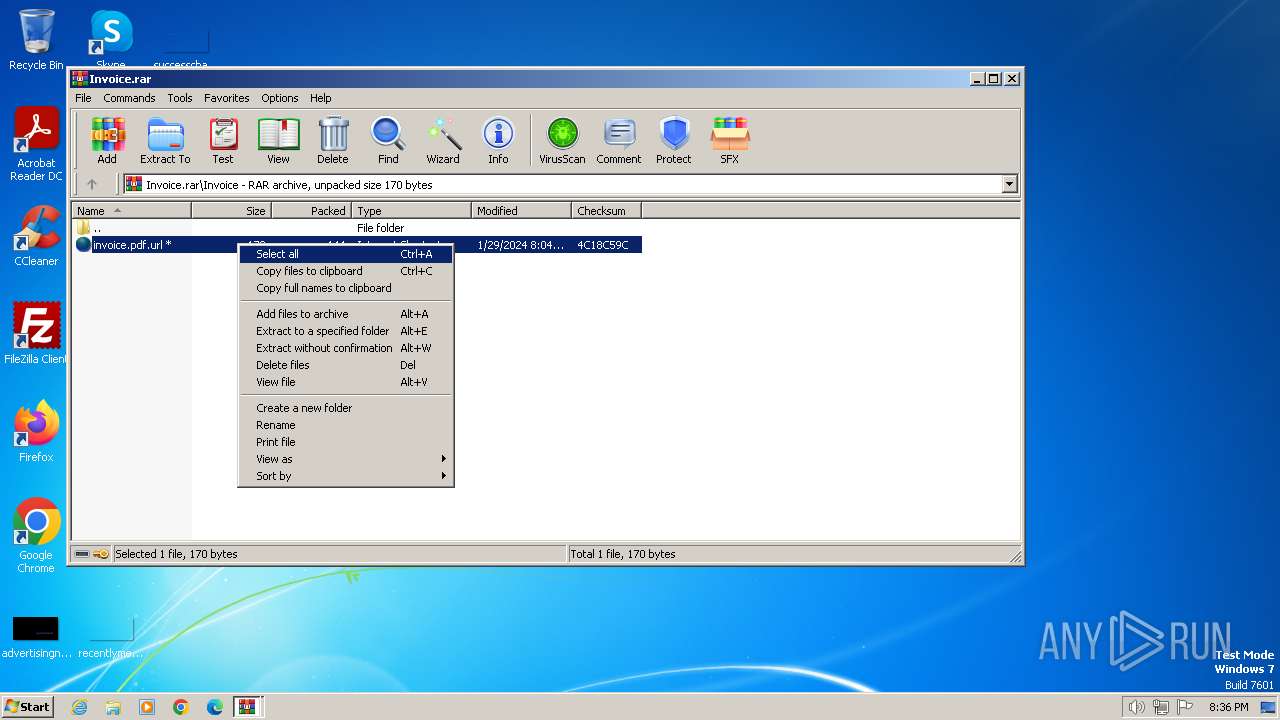This screenshot has width=1280, height=720.
Task: Choose Create a new folder
Action: 346,408
